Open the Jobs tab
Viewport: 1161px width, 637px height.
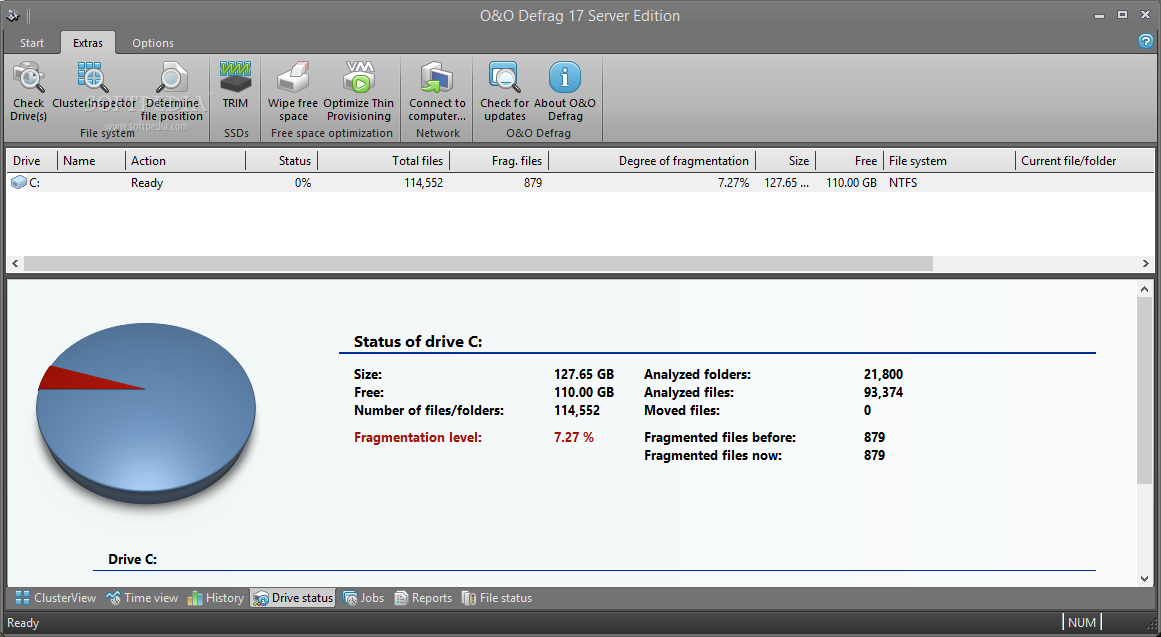click(364, 598)
